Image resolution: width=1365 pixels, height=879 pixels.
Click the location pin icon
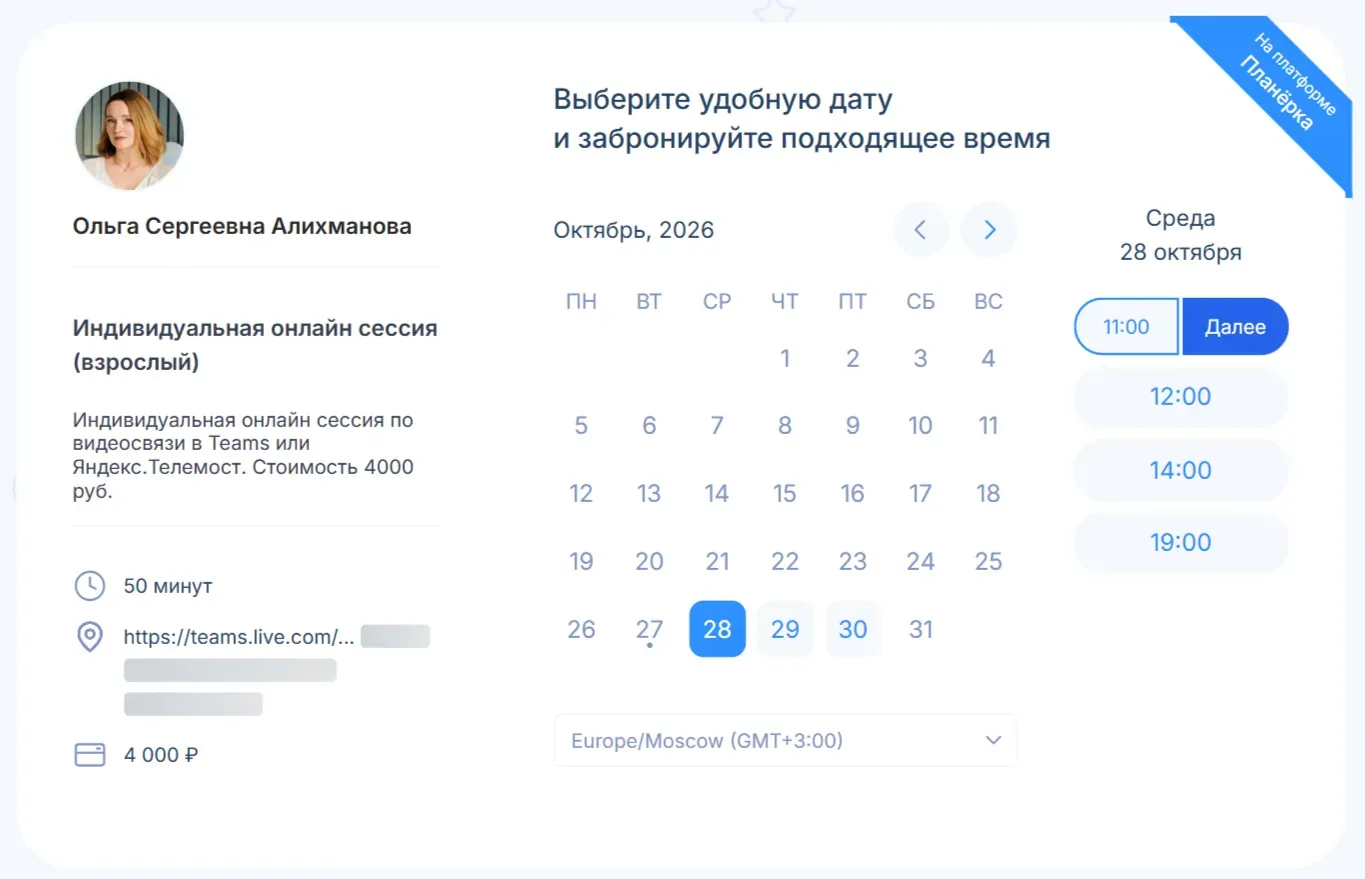90,637
